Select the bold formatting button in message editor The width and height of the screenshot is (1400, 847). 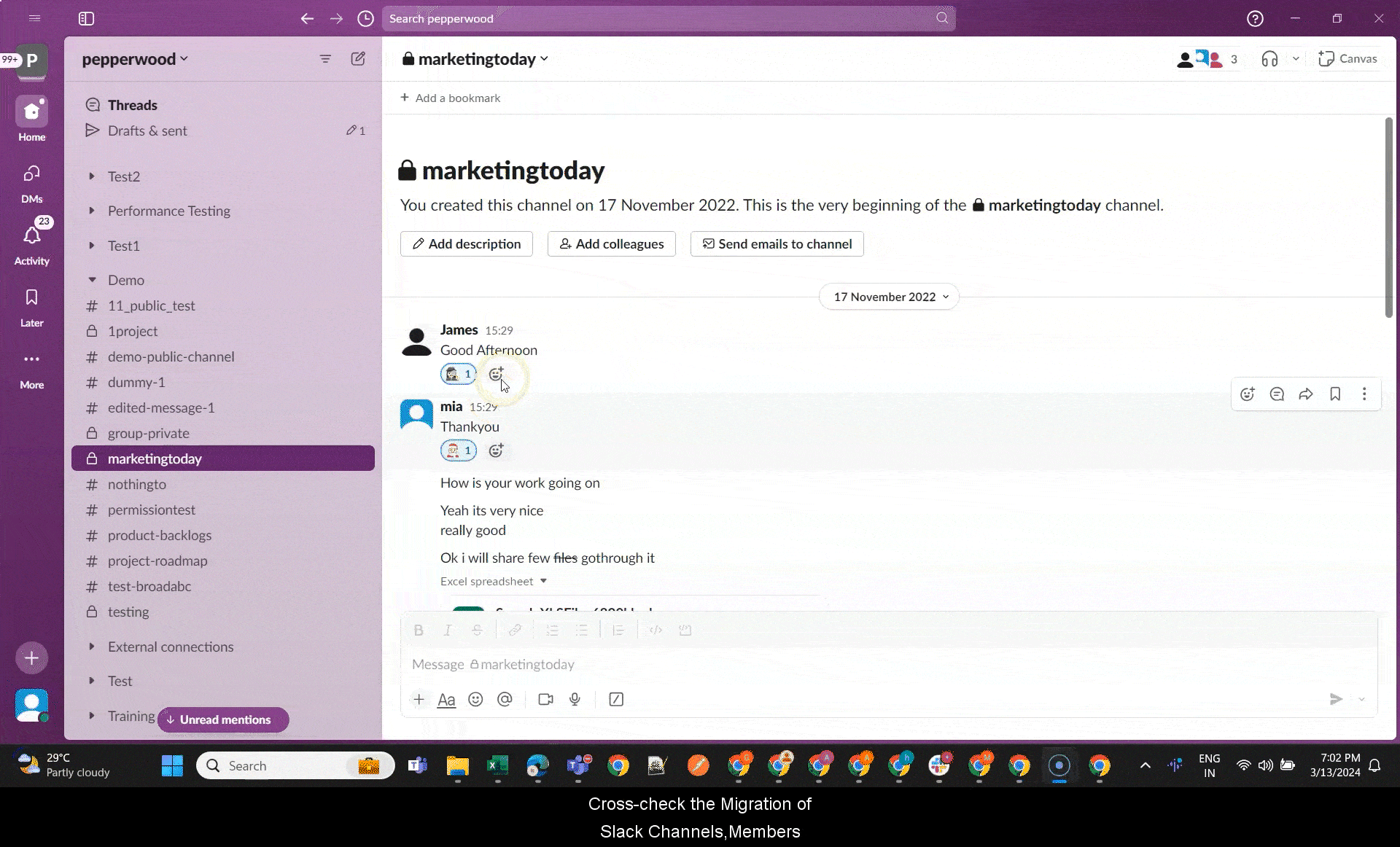point(418,629)
